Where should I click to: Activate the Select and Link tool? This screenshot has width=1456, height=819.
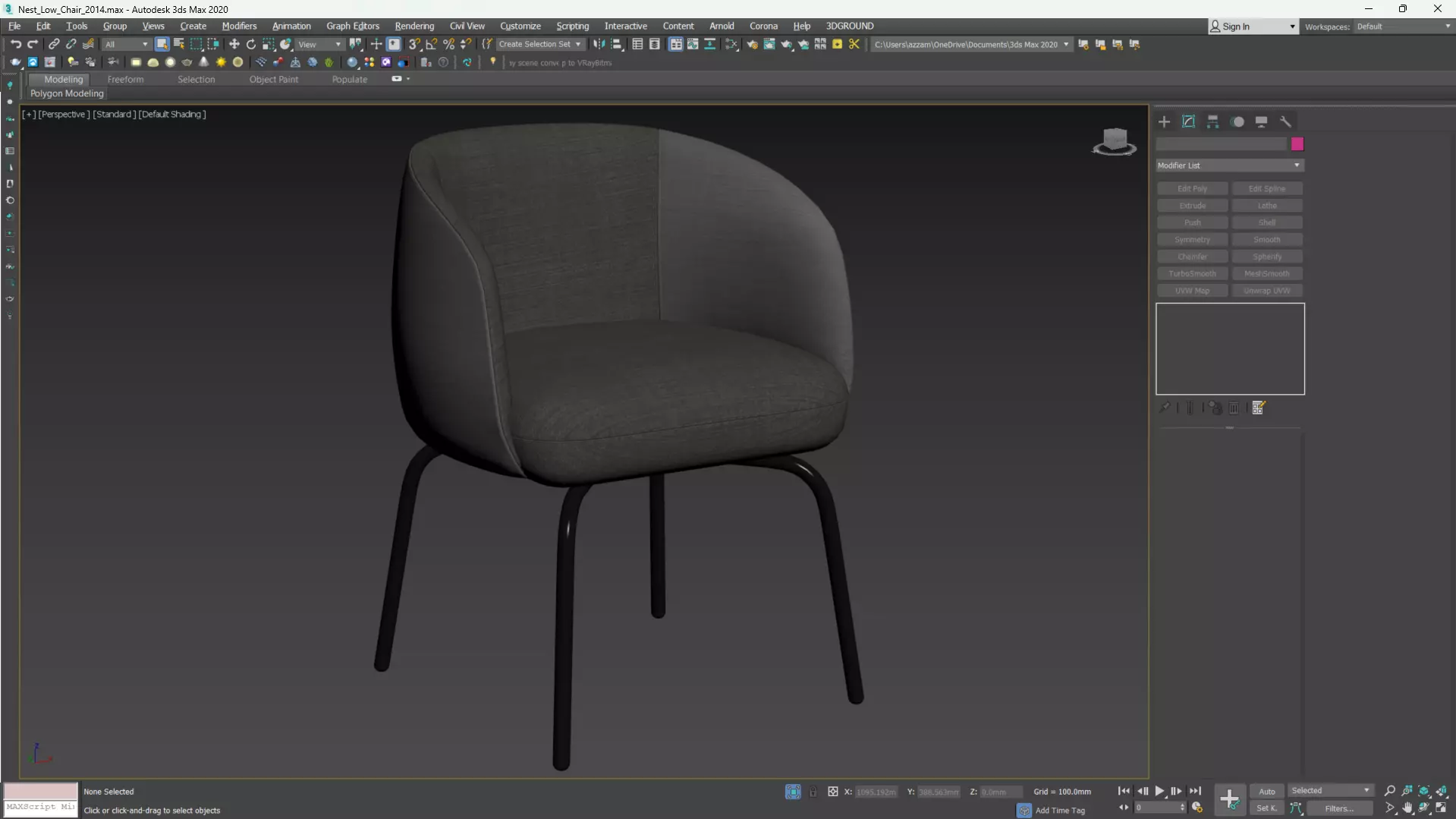pos(54,44)
